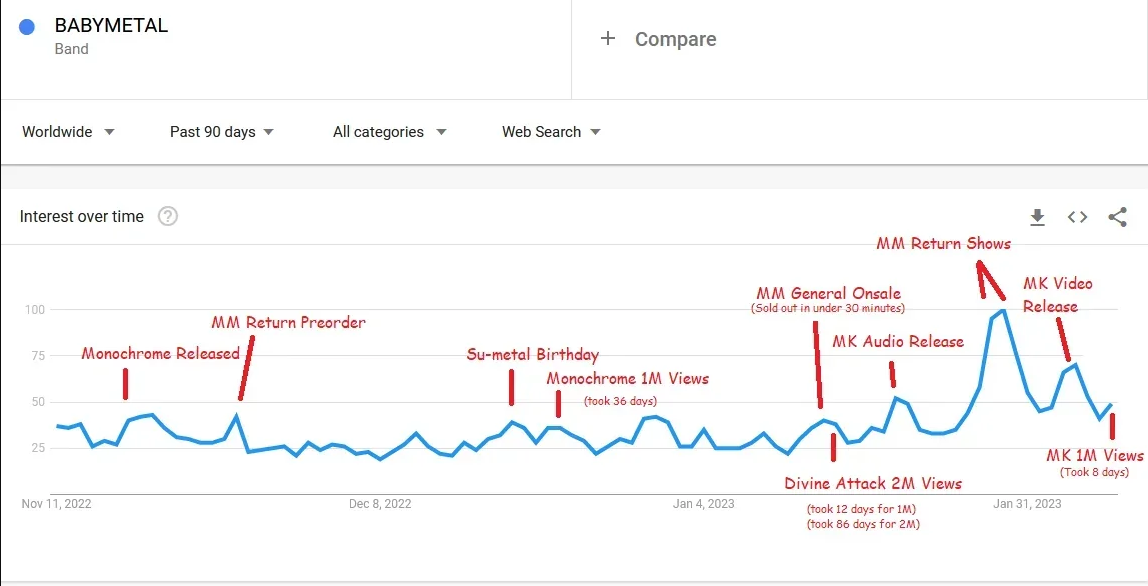Download the interest over time CSV
The width and height of the screenshot is (1148, 586).
pos(1037,217)
